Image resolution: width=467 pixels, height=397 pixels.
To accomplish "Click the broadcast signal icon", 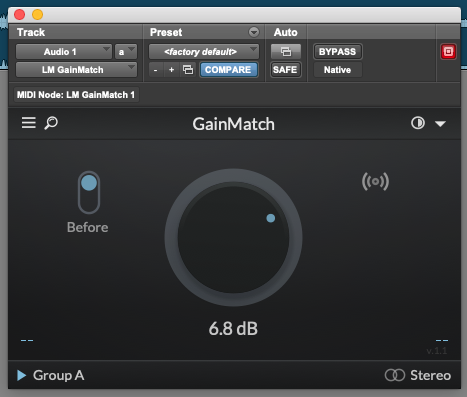I will pos(375,181).
